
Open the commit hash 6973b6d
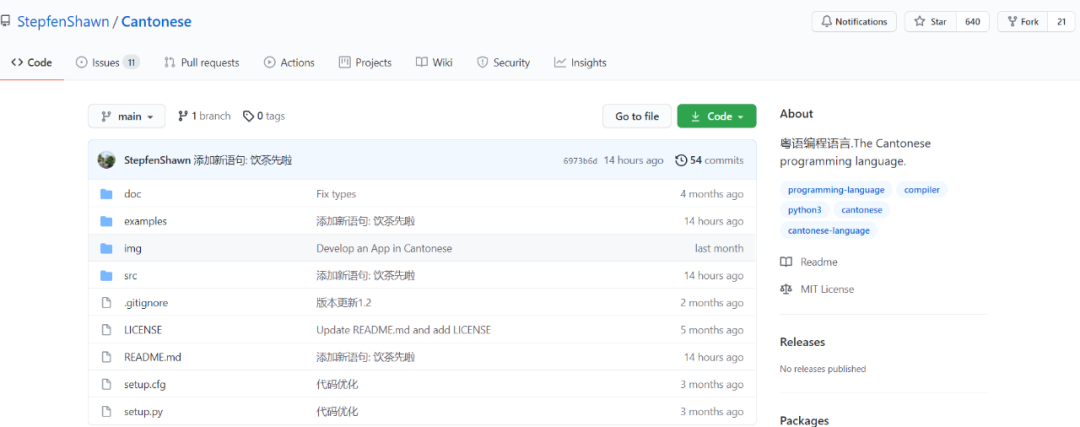(580, 160)
